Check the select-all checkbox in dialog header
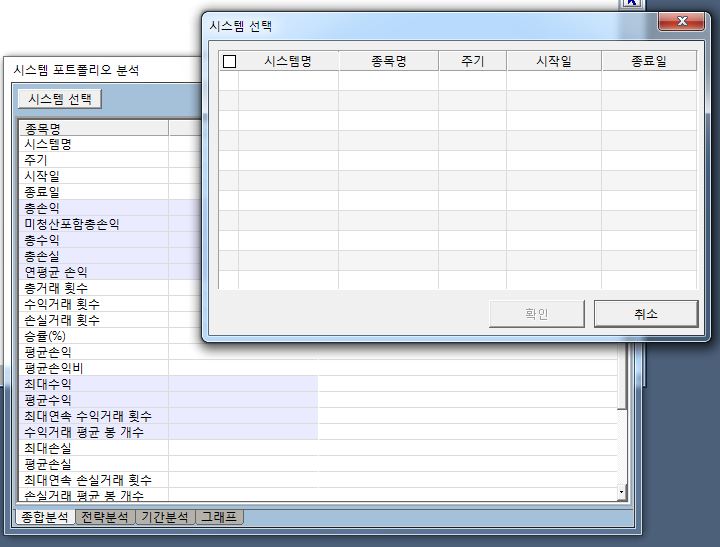This screenshot has height=547, width=720. 229,61
